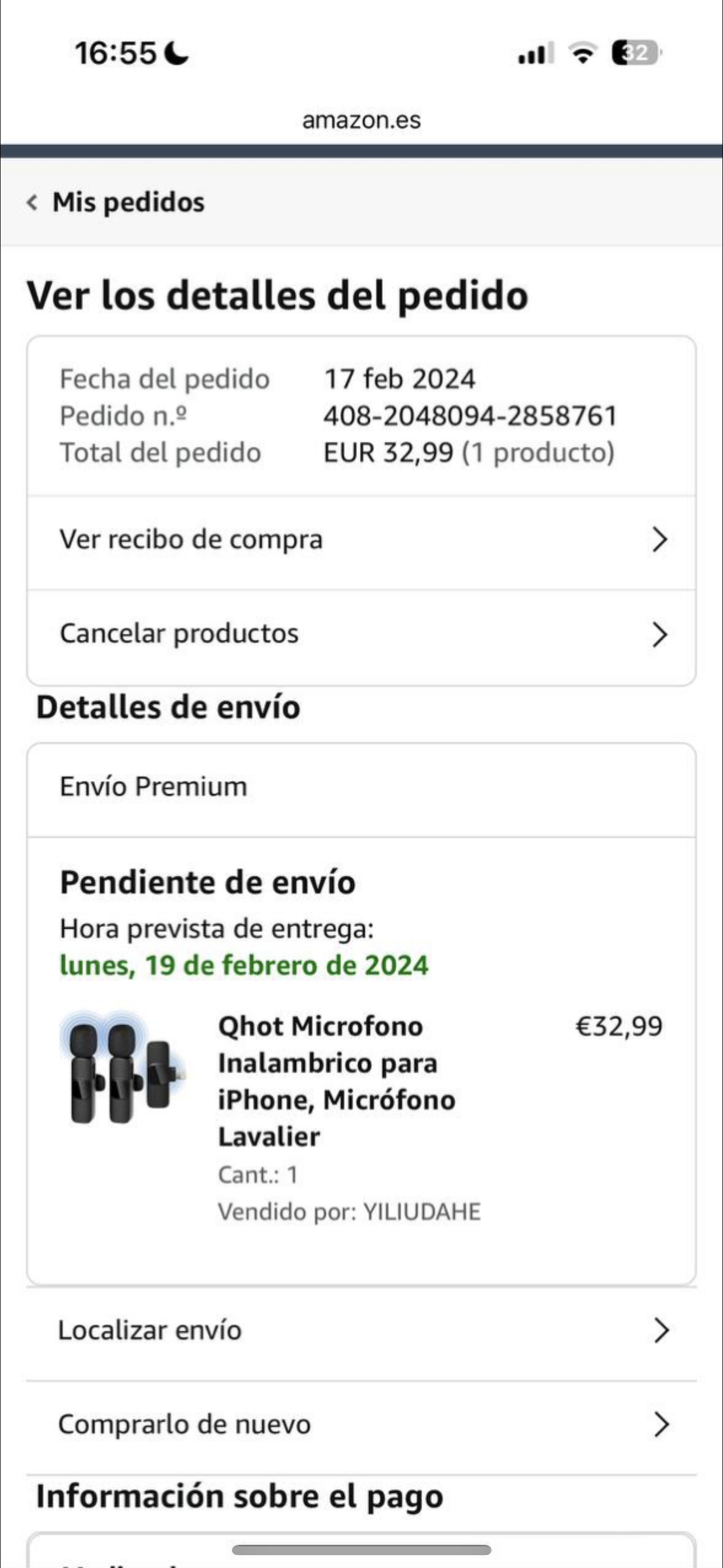Open Localizar envío tracking
Viewport: 723px width, 1568px height.
pyautogui.click(x=150, y=1330)
